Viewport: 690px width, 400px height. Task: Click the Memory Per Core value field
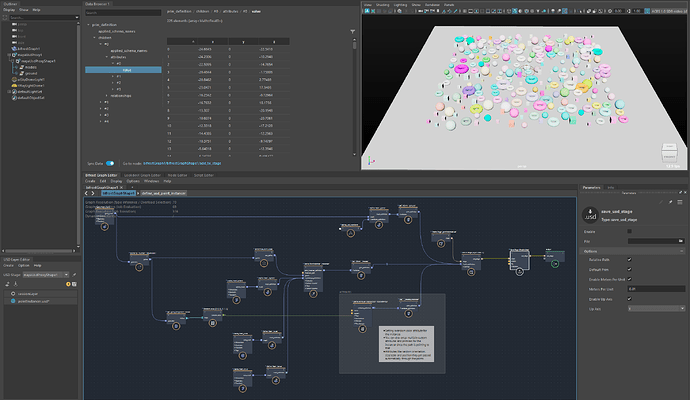click(655, 289)
